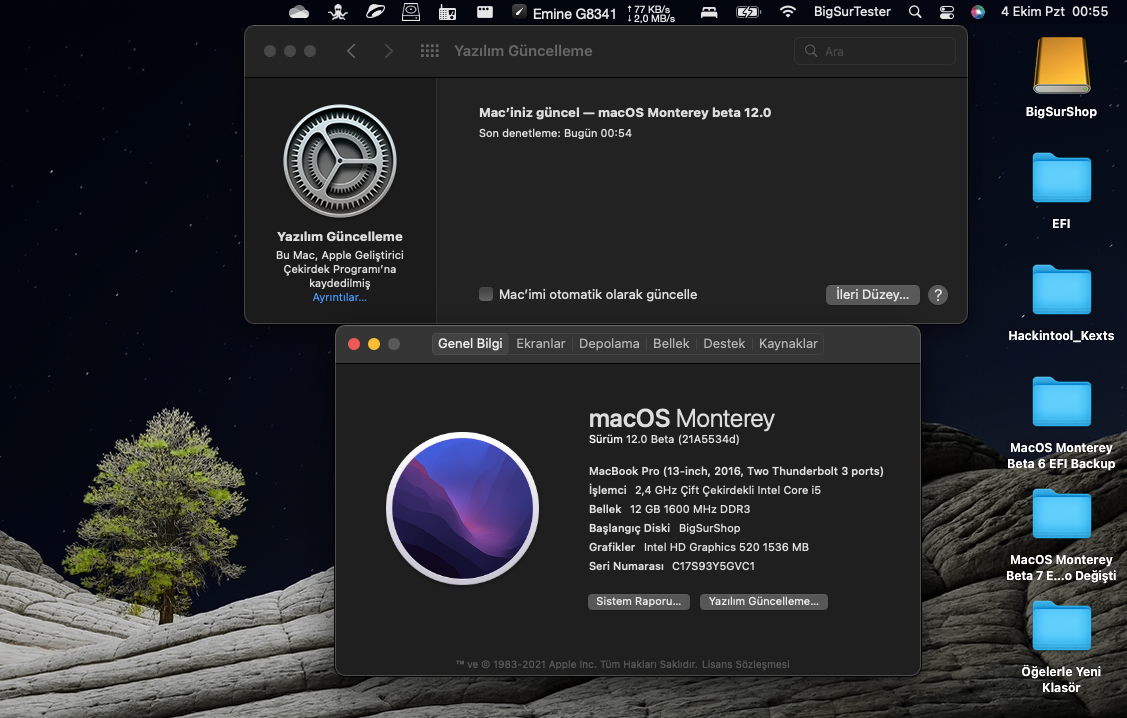This screenshot has width=1127, height=718.
Task: Click the back arrow in Yazılım Güncelleme toolbar
Action: (x=351, y=51)
